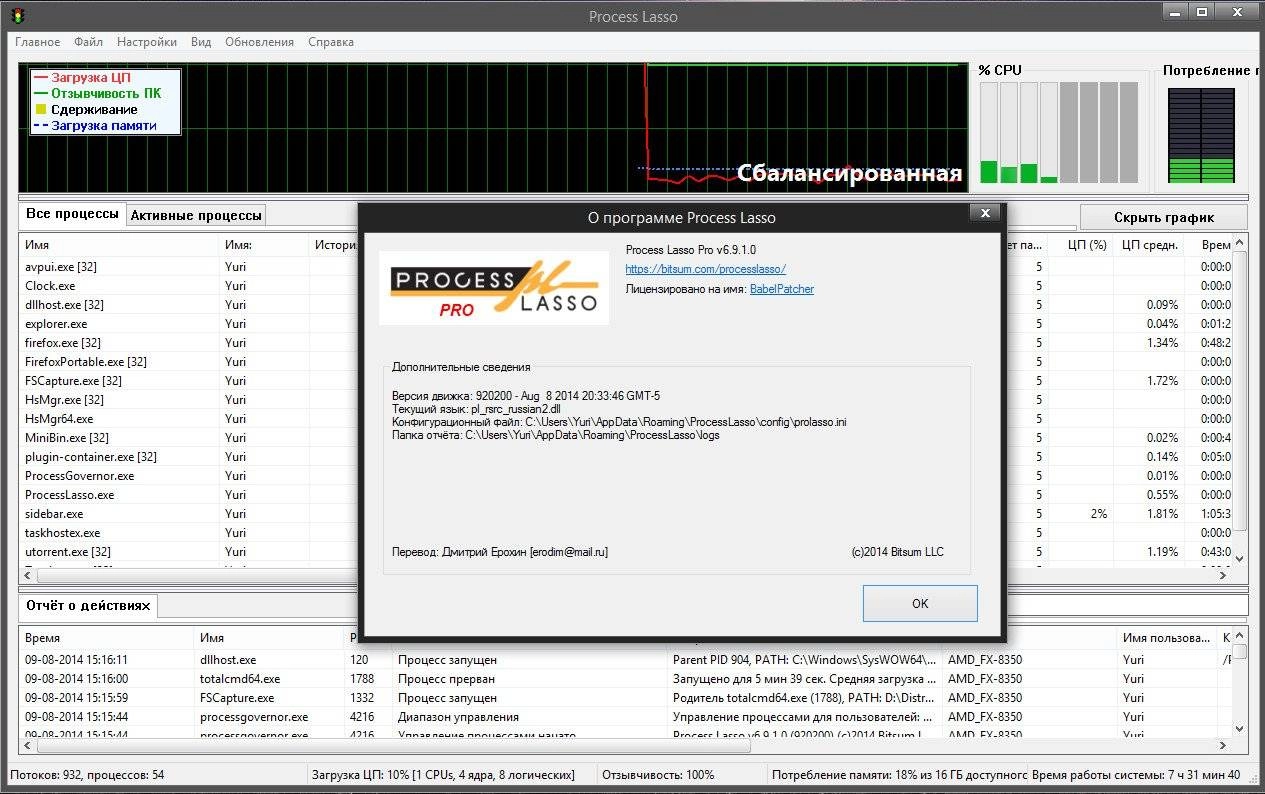The width and height of the screenshot is (1265, 794).
Task: Click status bar Потребление памяти: 18% entry
Action: coord(899,775)
